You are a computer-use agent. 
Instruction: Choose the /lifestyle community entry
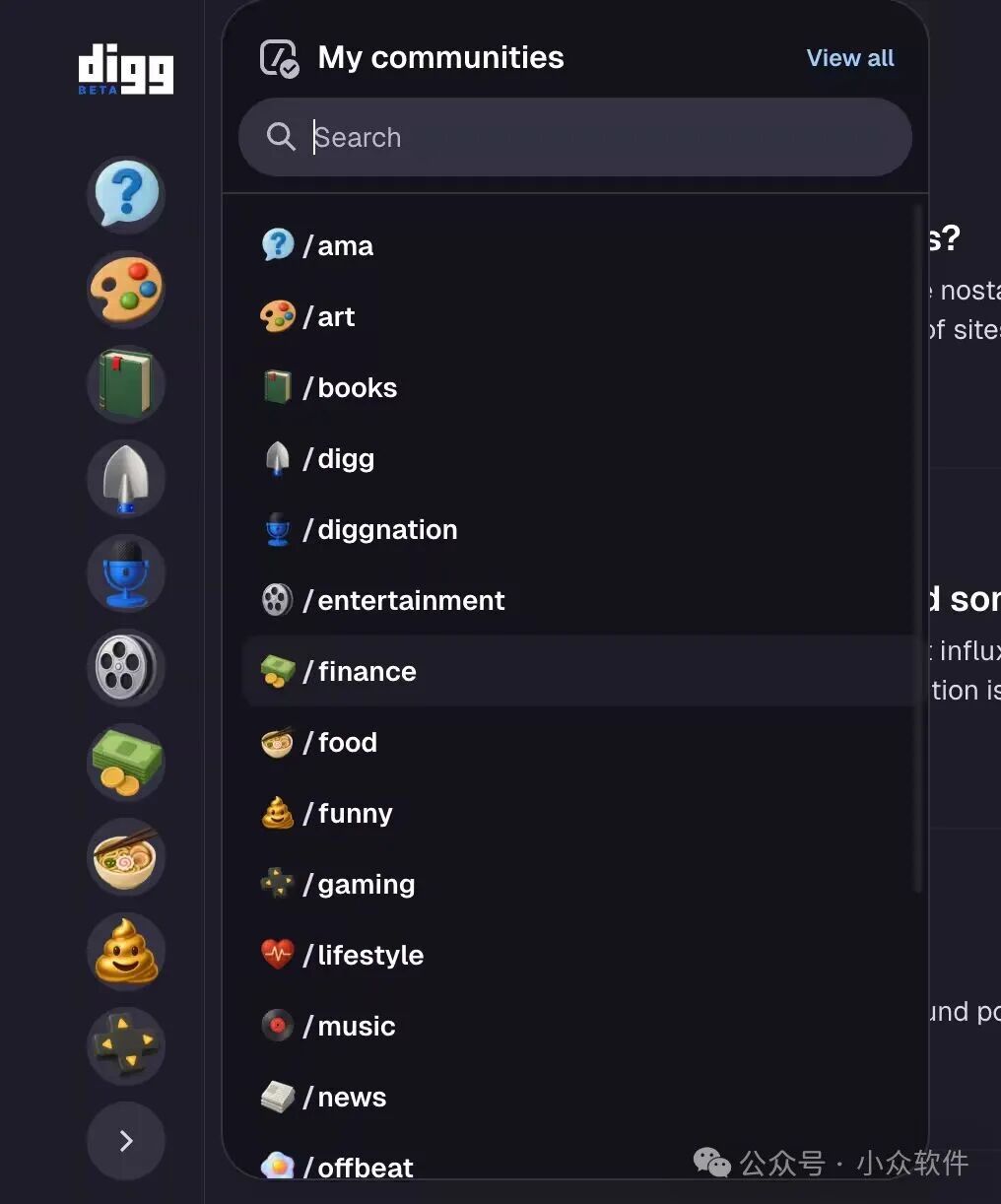click(x=369, y=955)
